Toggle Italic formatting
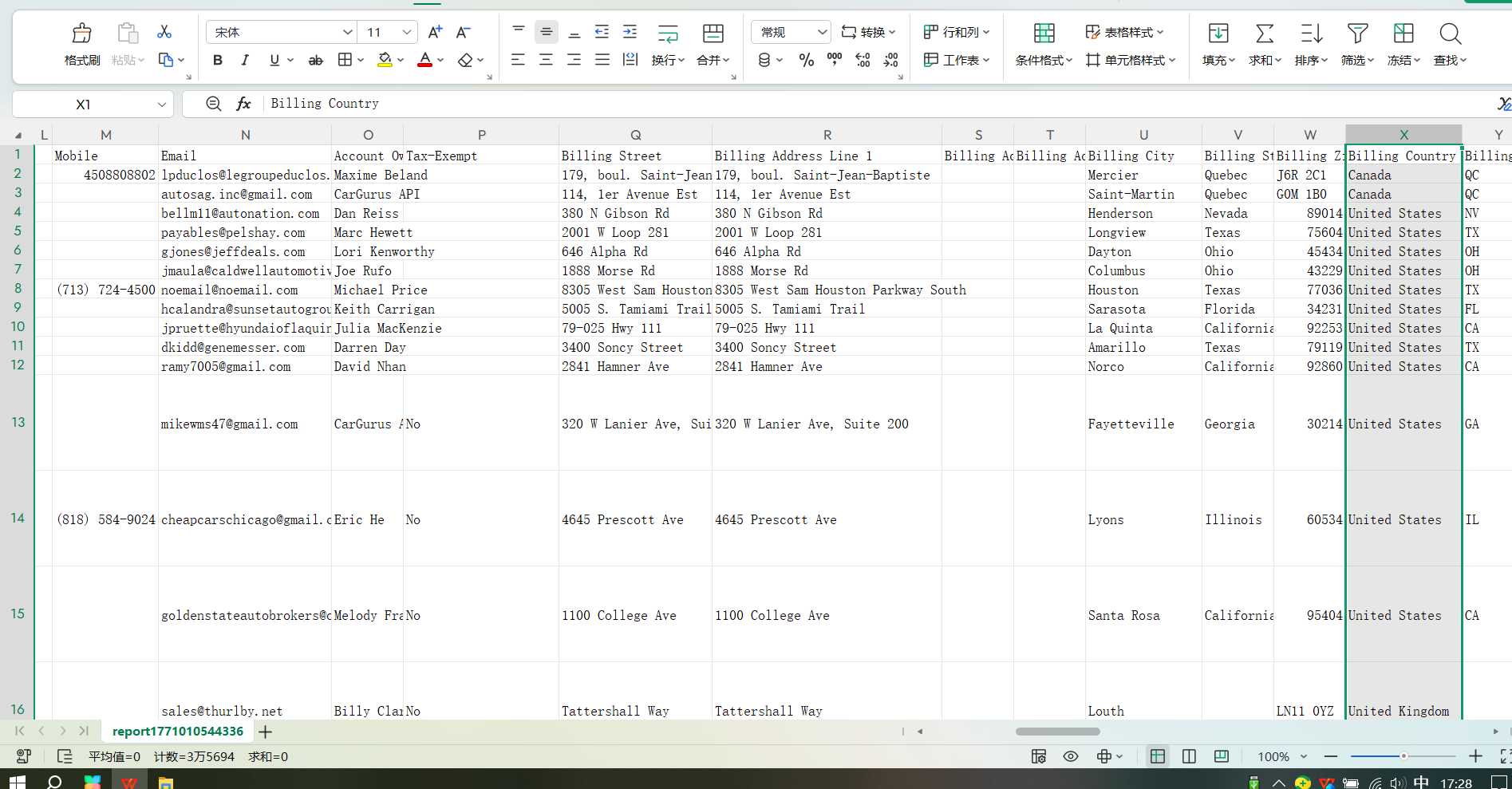Viewport: 1512px width, 789px height. click(245, 60)
